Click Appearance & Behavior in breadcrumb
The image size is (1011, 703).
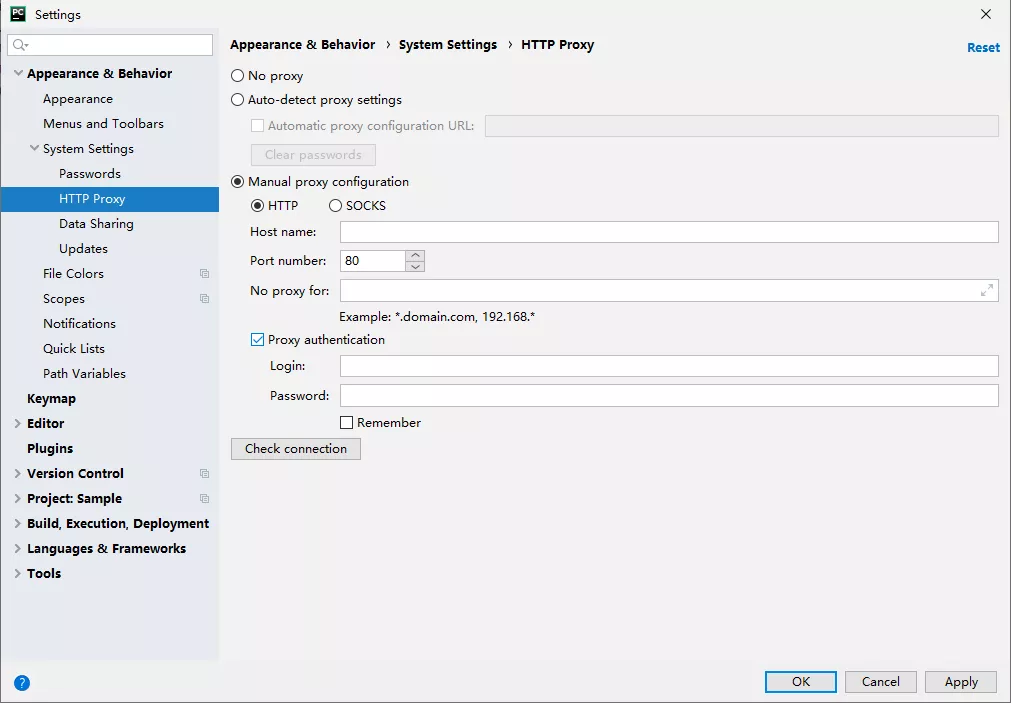click(302, 45)
